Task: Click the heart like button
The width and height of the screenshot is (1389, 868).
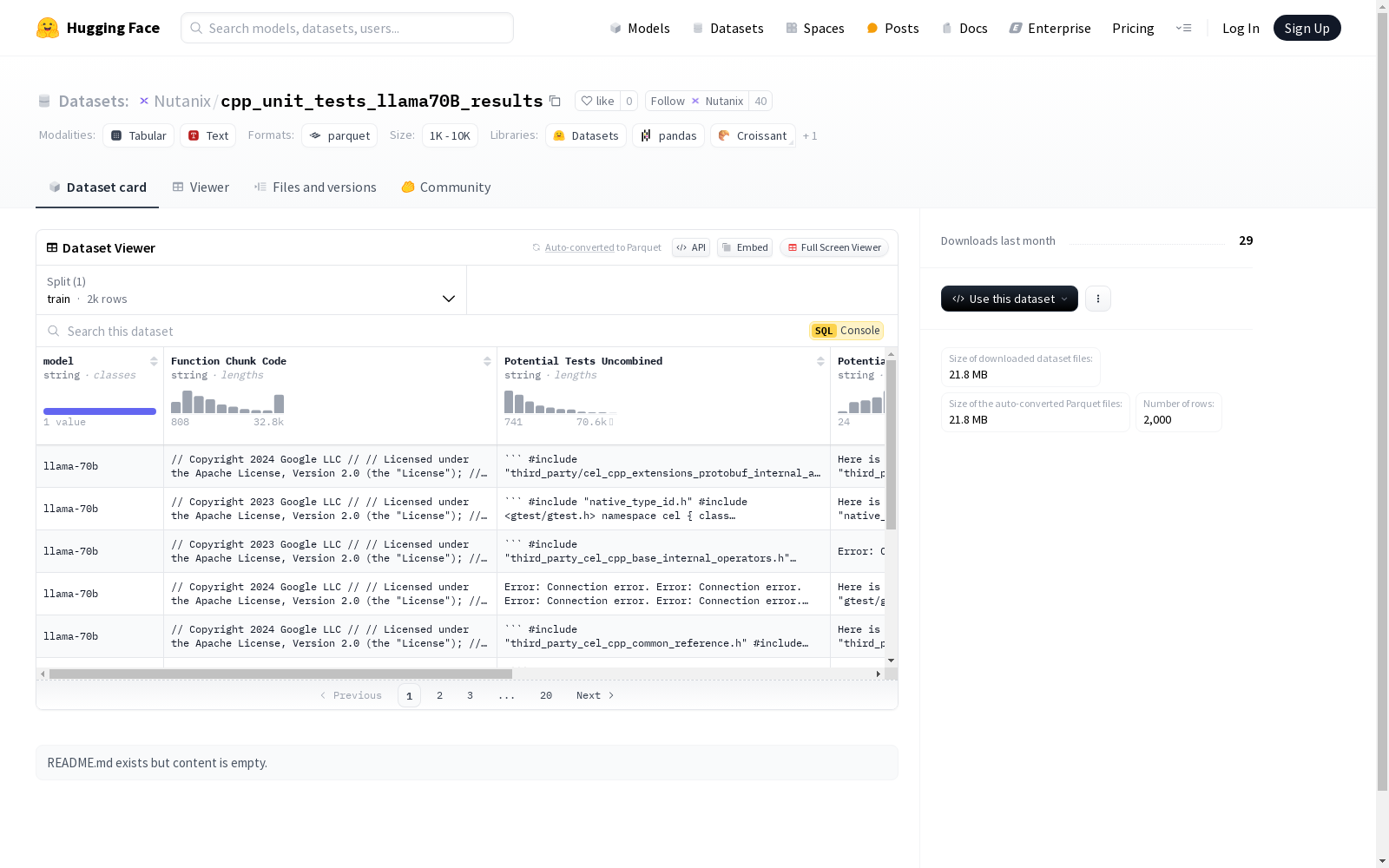Action: [597, 101]
